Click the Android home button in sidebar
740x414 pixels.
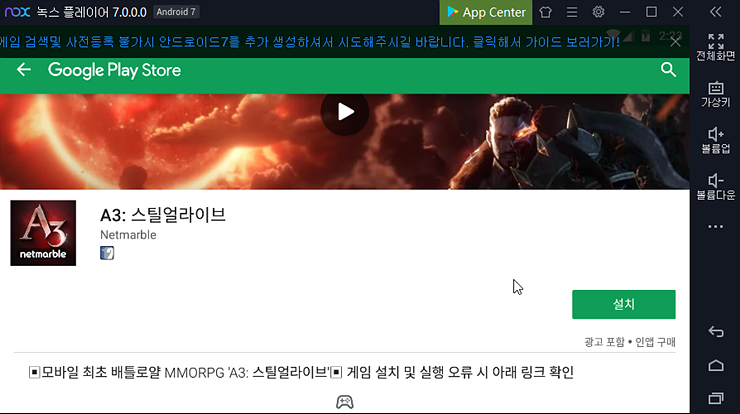click(715, 365)
